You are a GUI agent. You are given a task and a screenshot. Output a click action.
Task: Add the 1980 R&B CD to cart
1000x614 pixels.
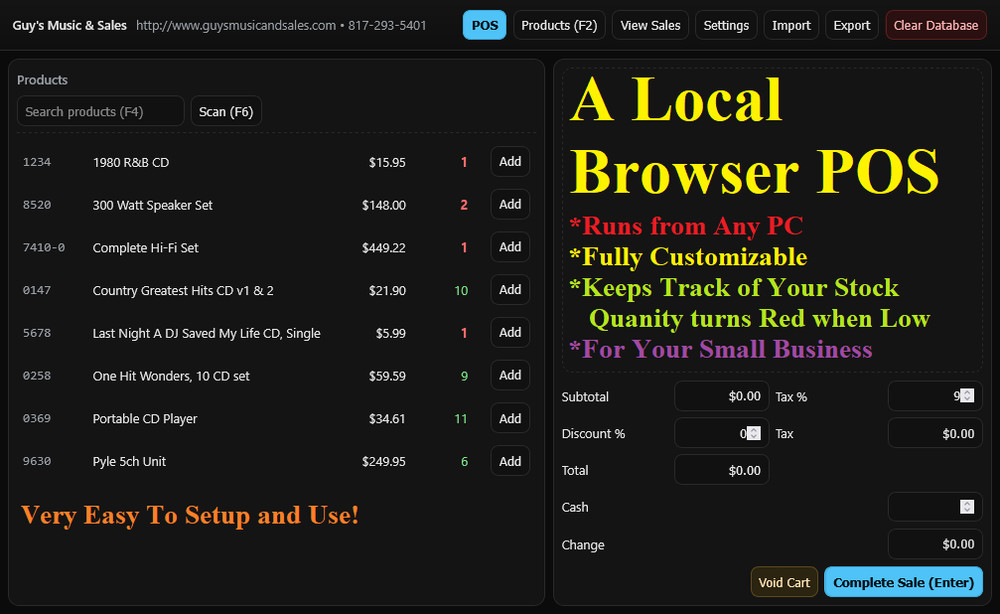(510, 161)
